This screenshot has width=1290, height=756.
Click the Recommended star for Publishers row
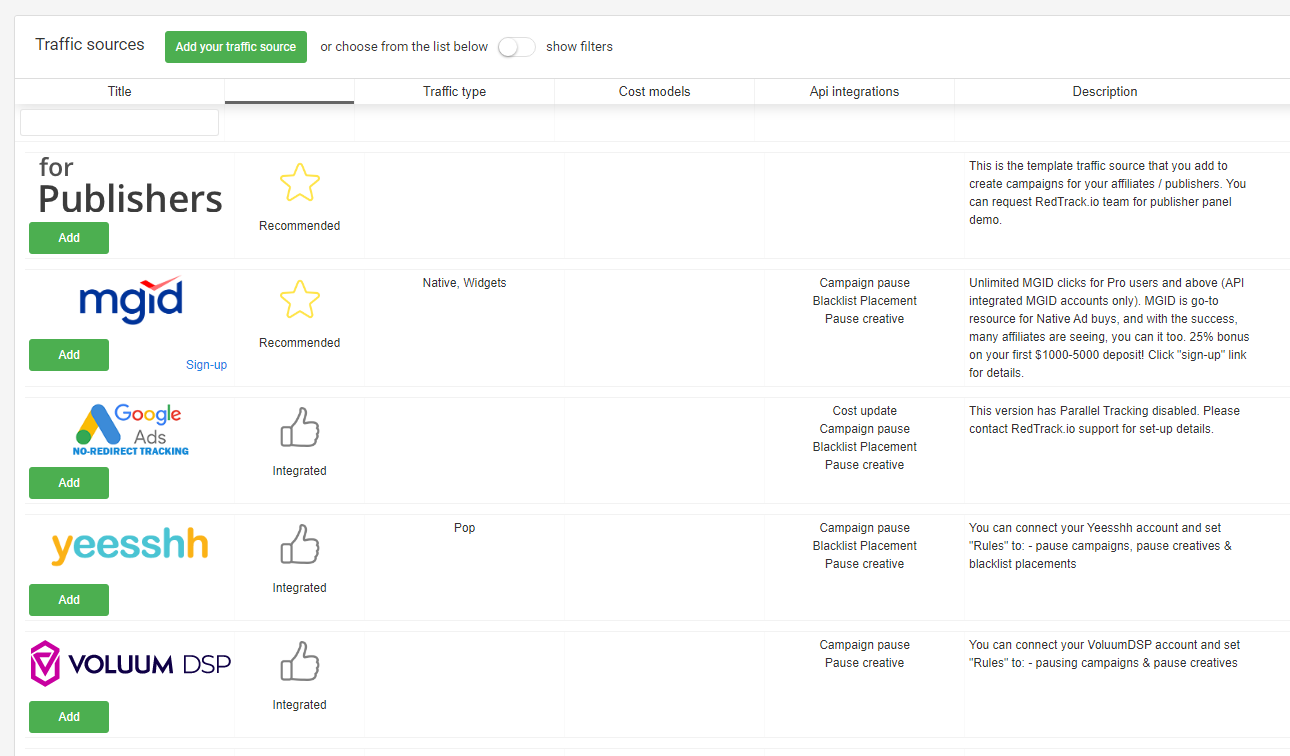point(300,183)
